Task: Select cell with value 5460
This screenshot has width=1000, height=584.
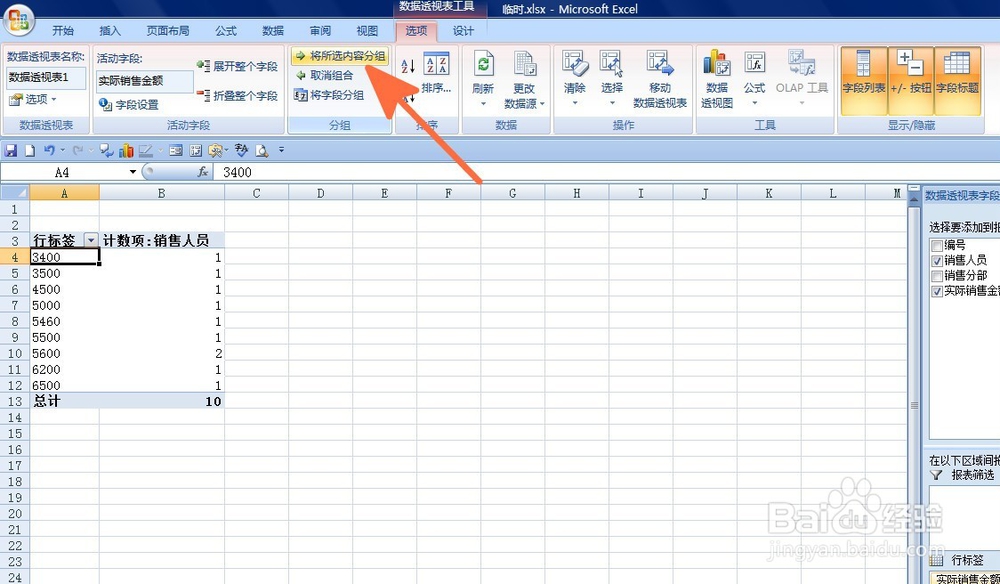Action: tap(64, 321)
